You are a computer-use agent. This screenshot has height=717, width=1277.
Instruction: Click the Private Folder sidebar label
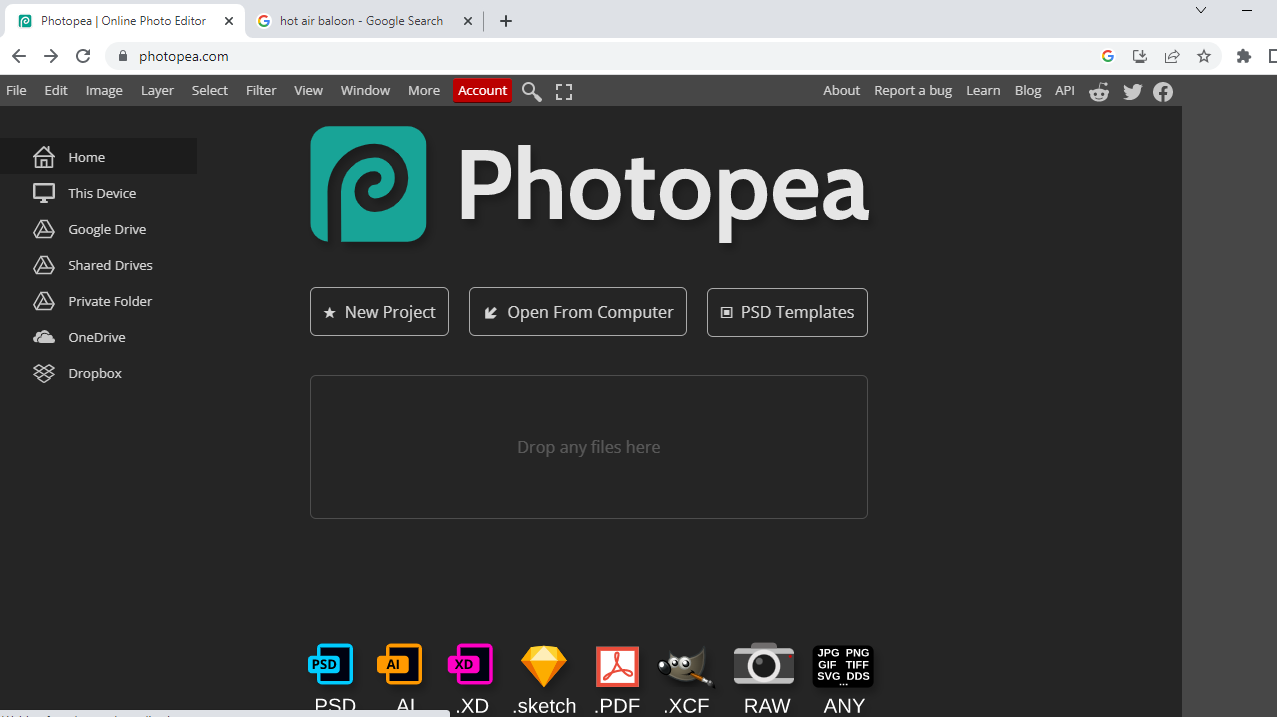click(x=110, y=301)
